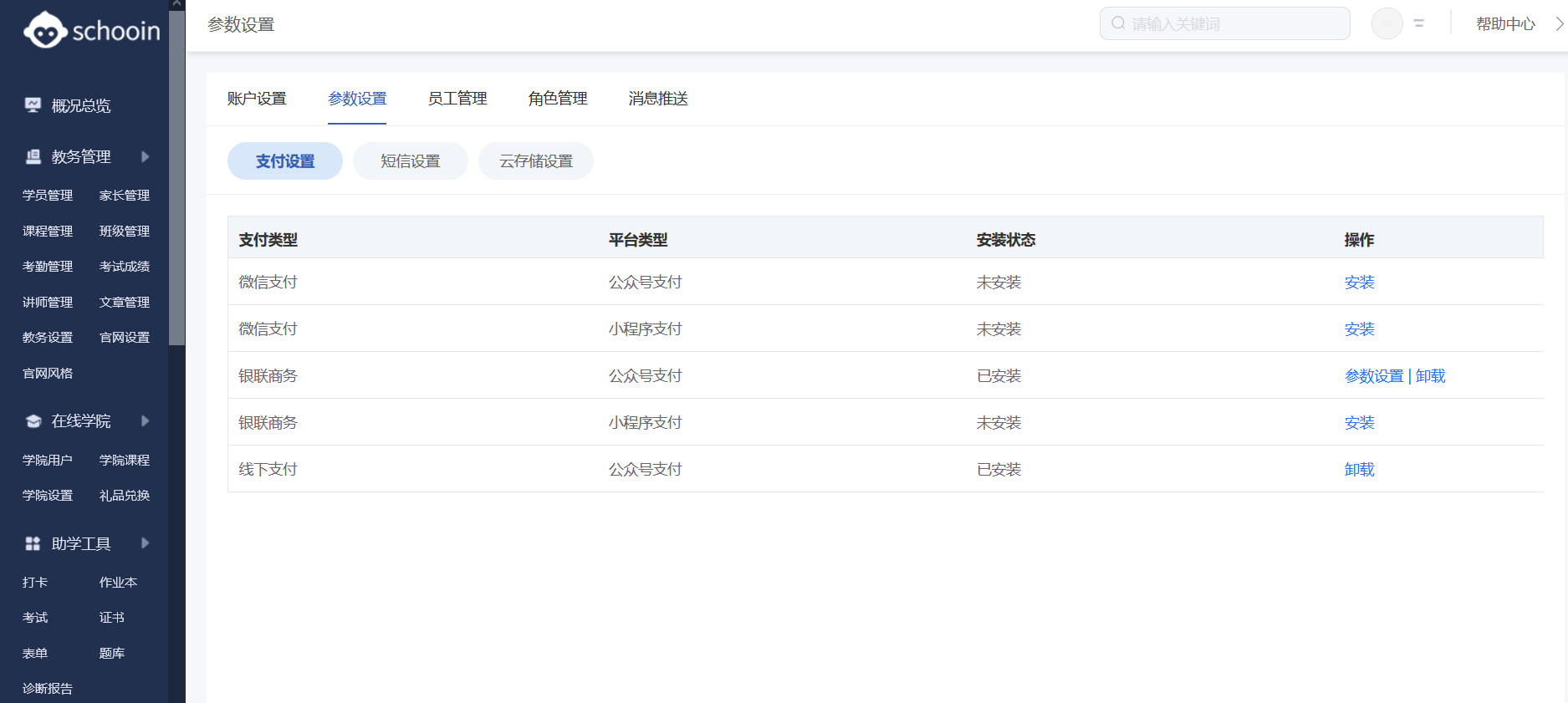Open 参数设置 for 银联商务 公众号支付
Screen dimensions: 1568x703
tap(1373, 376)
